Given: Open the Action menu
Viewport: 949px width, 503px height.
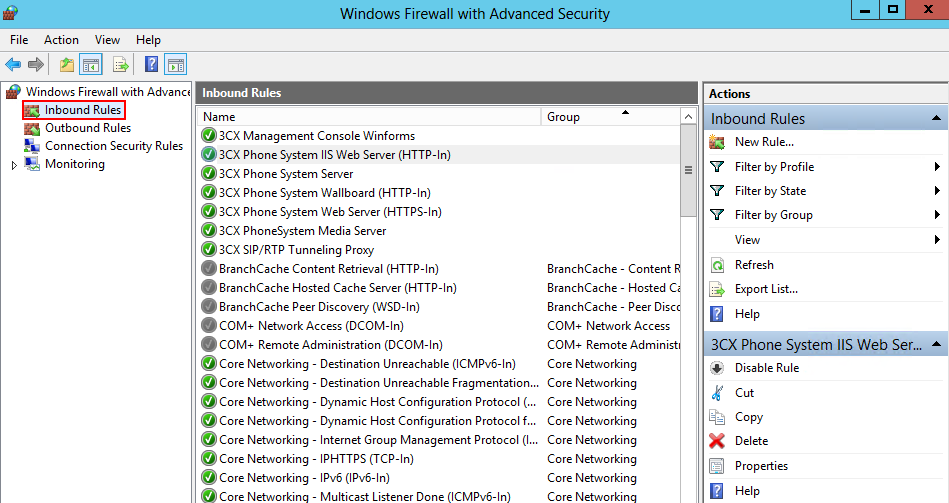Looking at the screenshot, I should pos(61,40).
